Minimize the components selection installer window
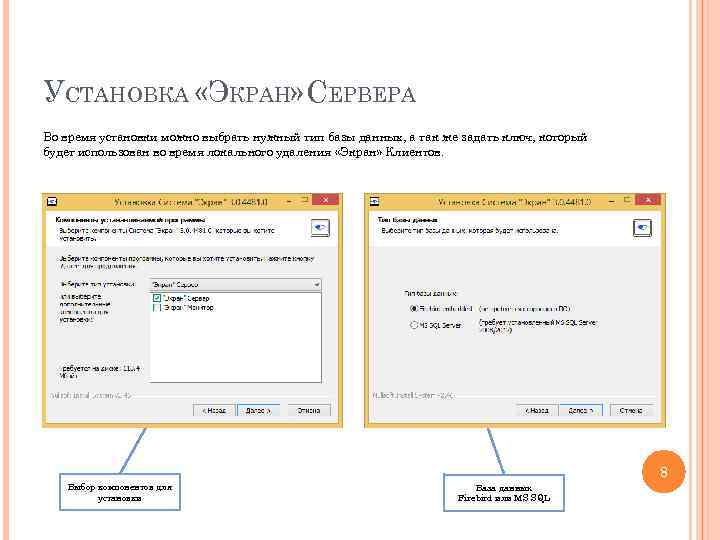This screenshot has width=720, height=540. point(289,201)
